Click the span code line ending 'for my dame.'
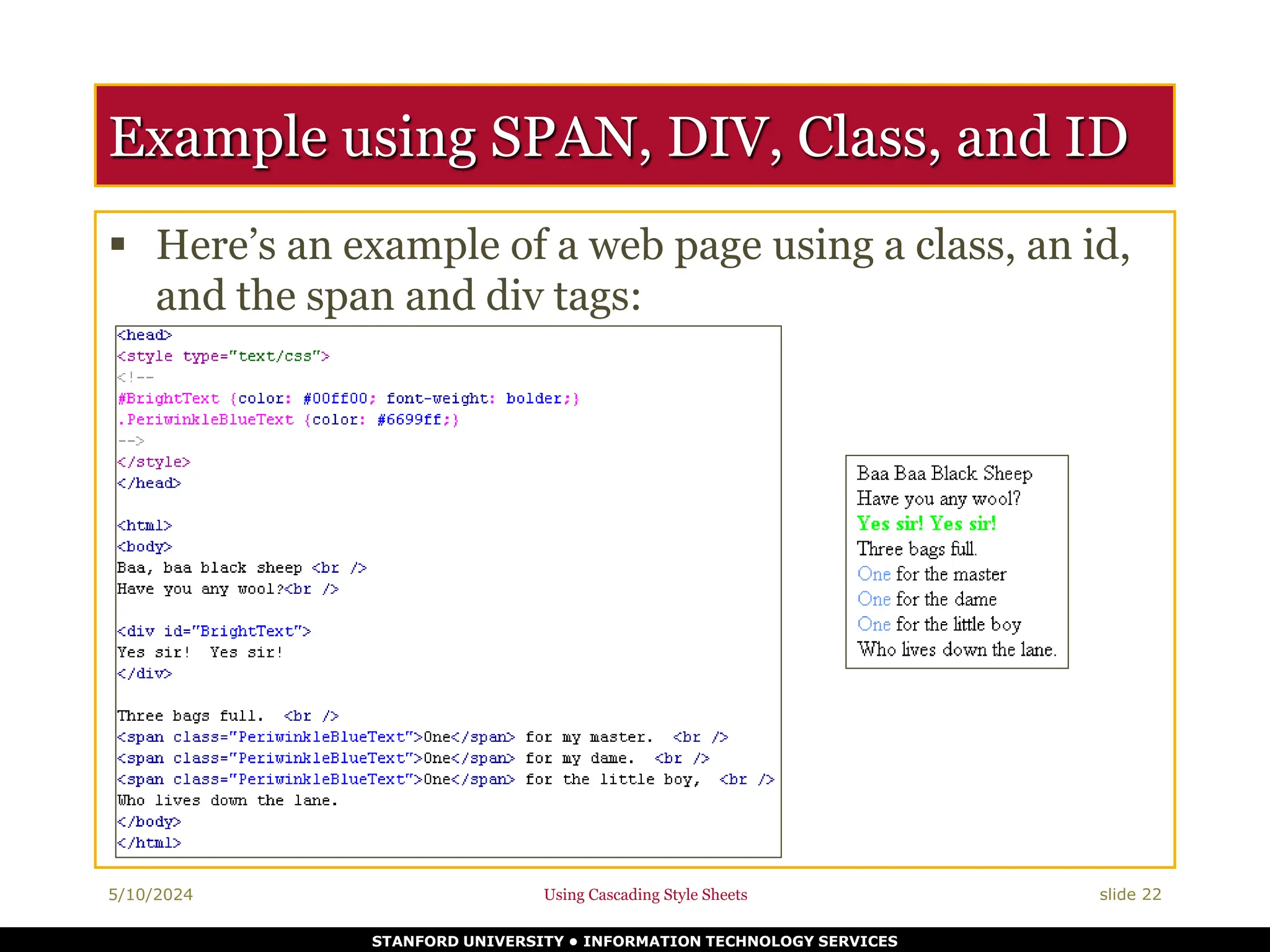1270x952 pixels. pos(414,758)
